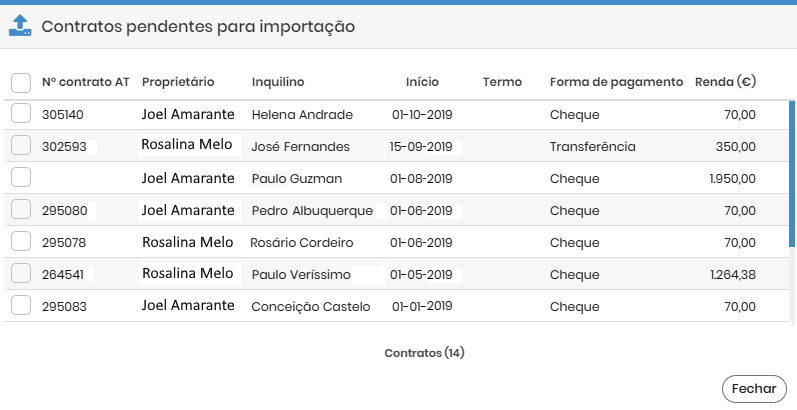Select tenant Helena Andrade in first row
Screen dimensions: 797x410
pyautogui.click(x=302, y=115)
